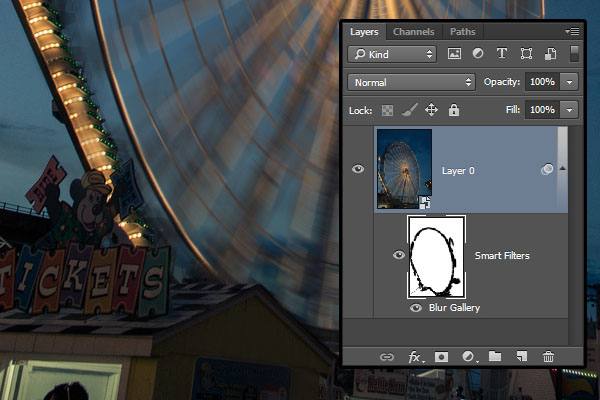Select the Smart Filters mask thumbnail

click(x=437, y=256)
